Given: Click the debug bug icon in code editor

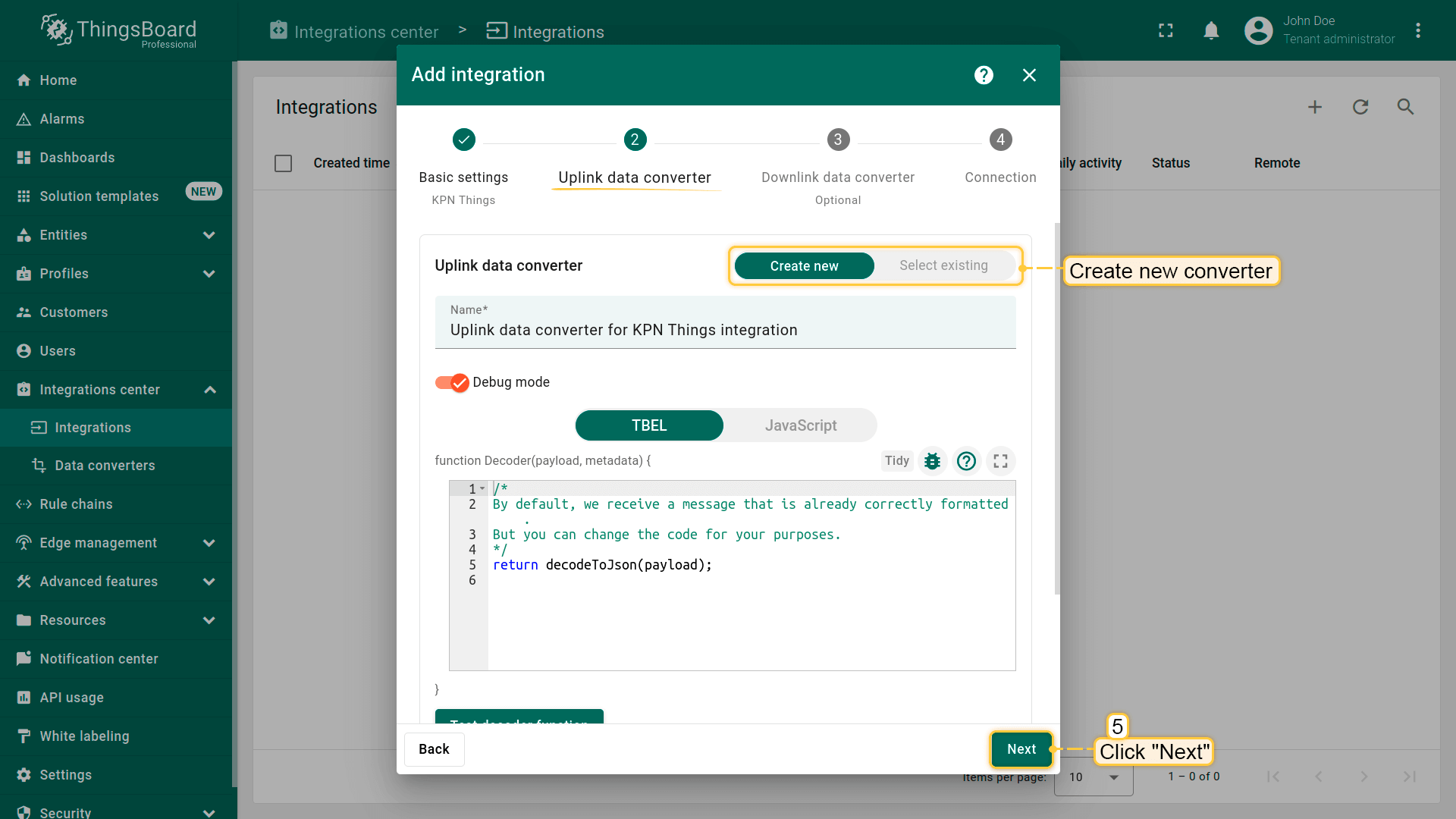Looking at the screenshot, I should point(932,461).
